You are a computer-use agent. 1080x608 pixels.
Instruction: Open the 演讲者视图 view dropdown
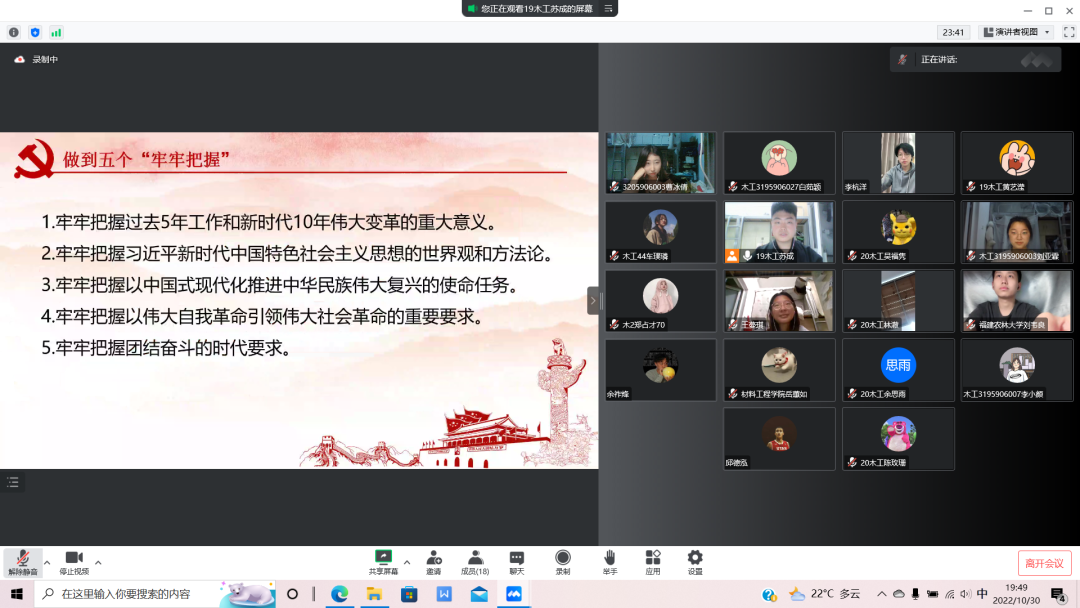point(1013,31)
